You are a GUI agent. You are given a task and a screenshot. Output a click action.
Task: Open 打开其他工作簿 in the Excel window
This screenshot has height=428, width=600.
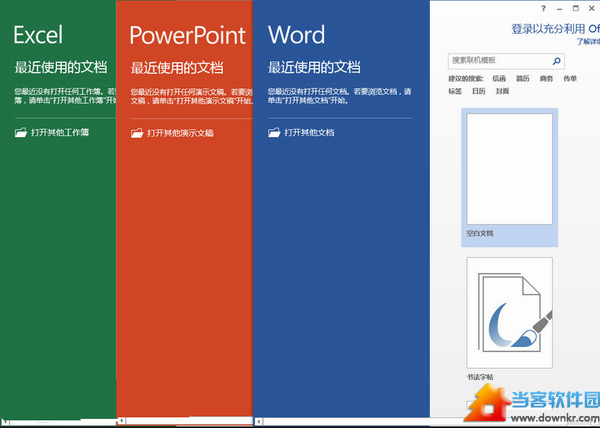52,133
